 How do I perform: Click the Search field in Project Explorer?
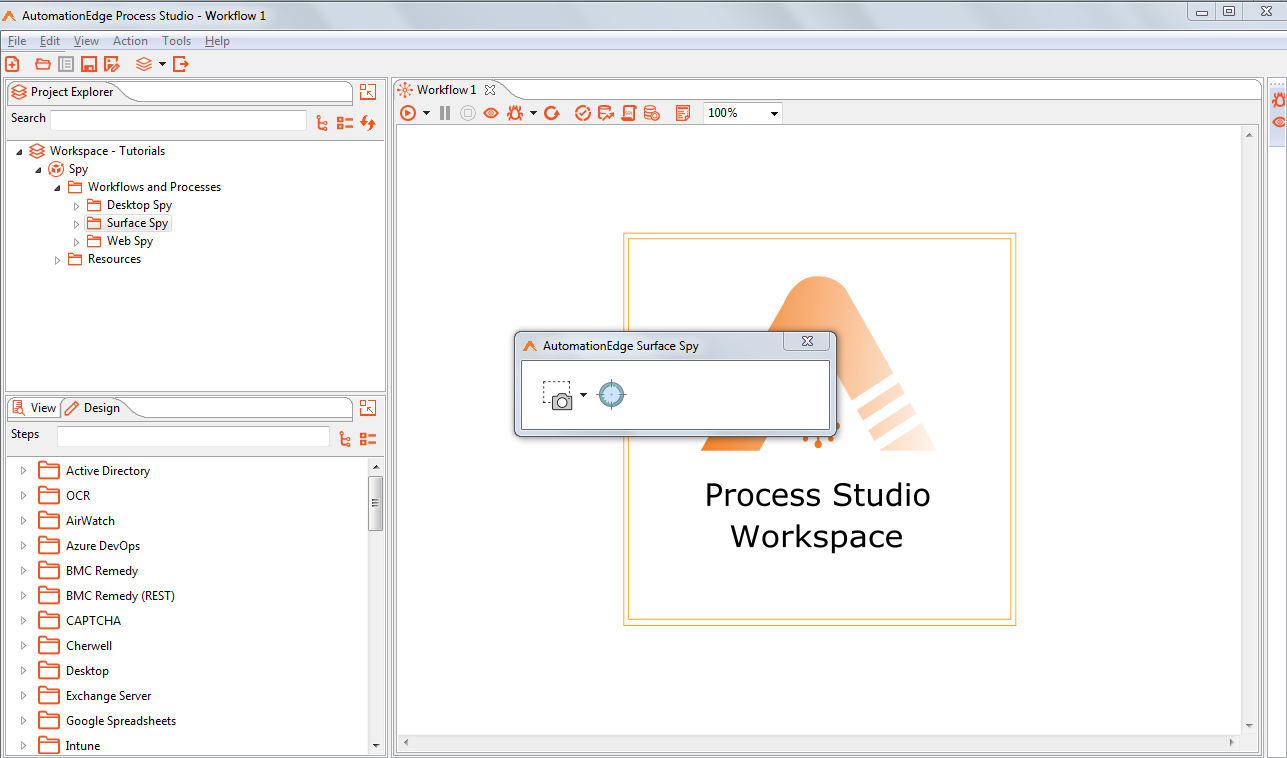(x=179, y=120)
